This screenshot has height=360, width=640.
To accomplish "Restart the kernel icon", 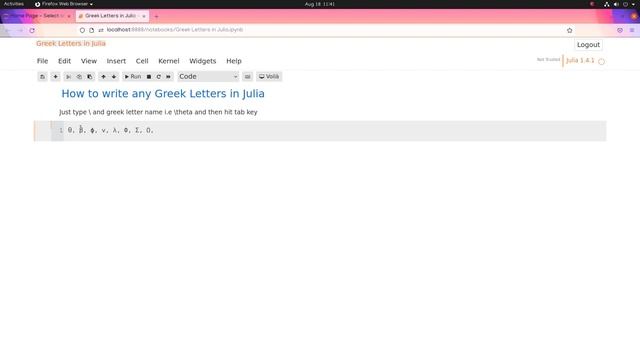I will coord(159,77).
